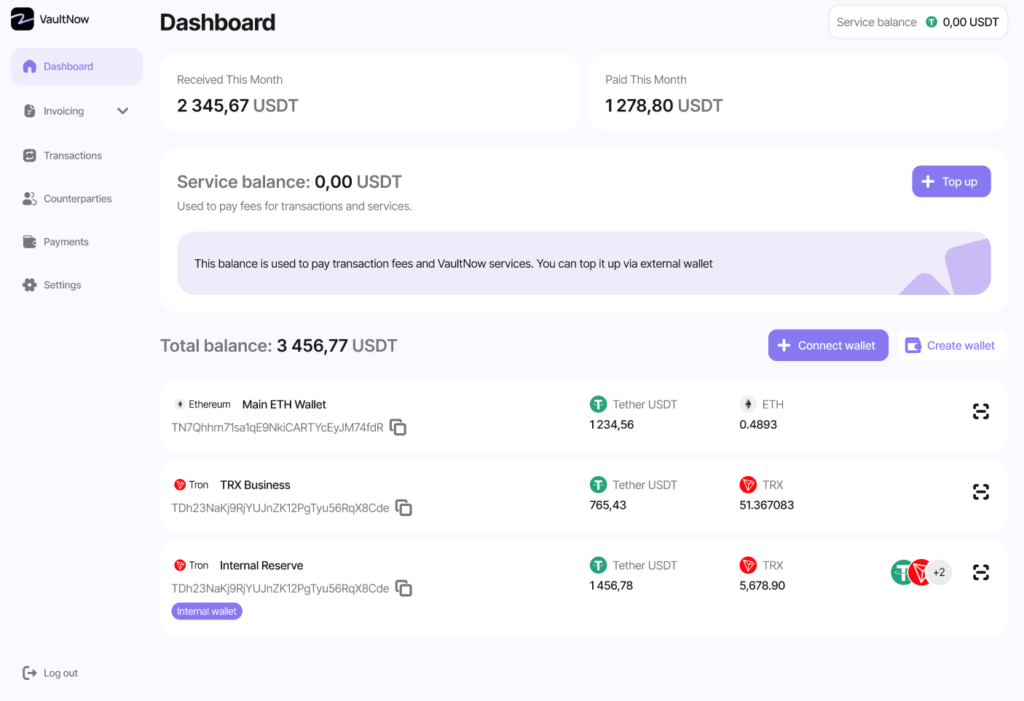The height and width of the screenshot is (701, 1024).
Task: Click the Service balance indicator in header
Action: point(917,22)
